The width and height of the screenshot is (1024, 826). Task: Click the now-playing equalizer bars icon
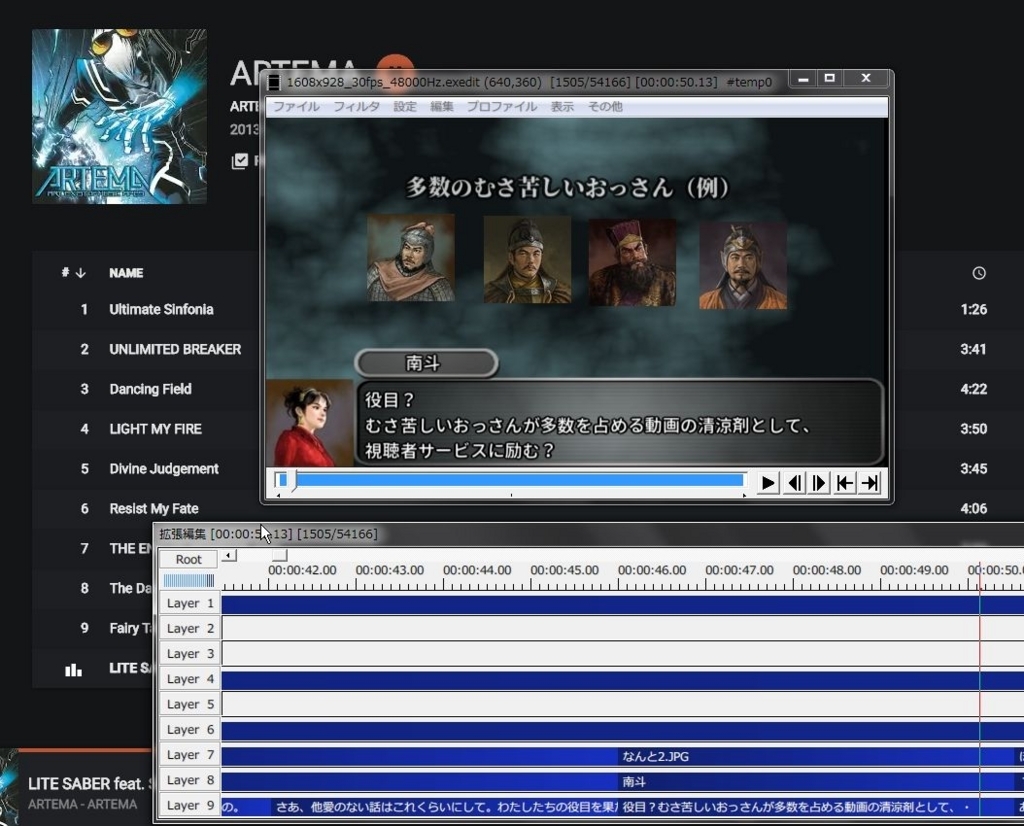tap(73, 669)
